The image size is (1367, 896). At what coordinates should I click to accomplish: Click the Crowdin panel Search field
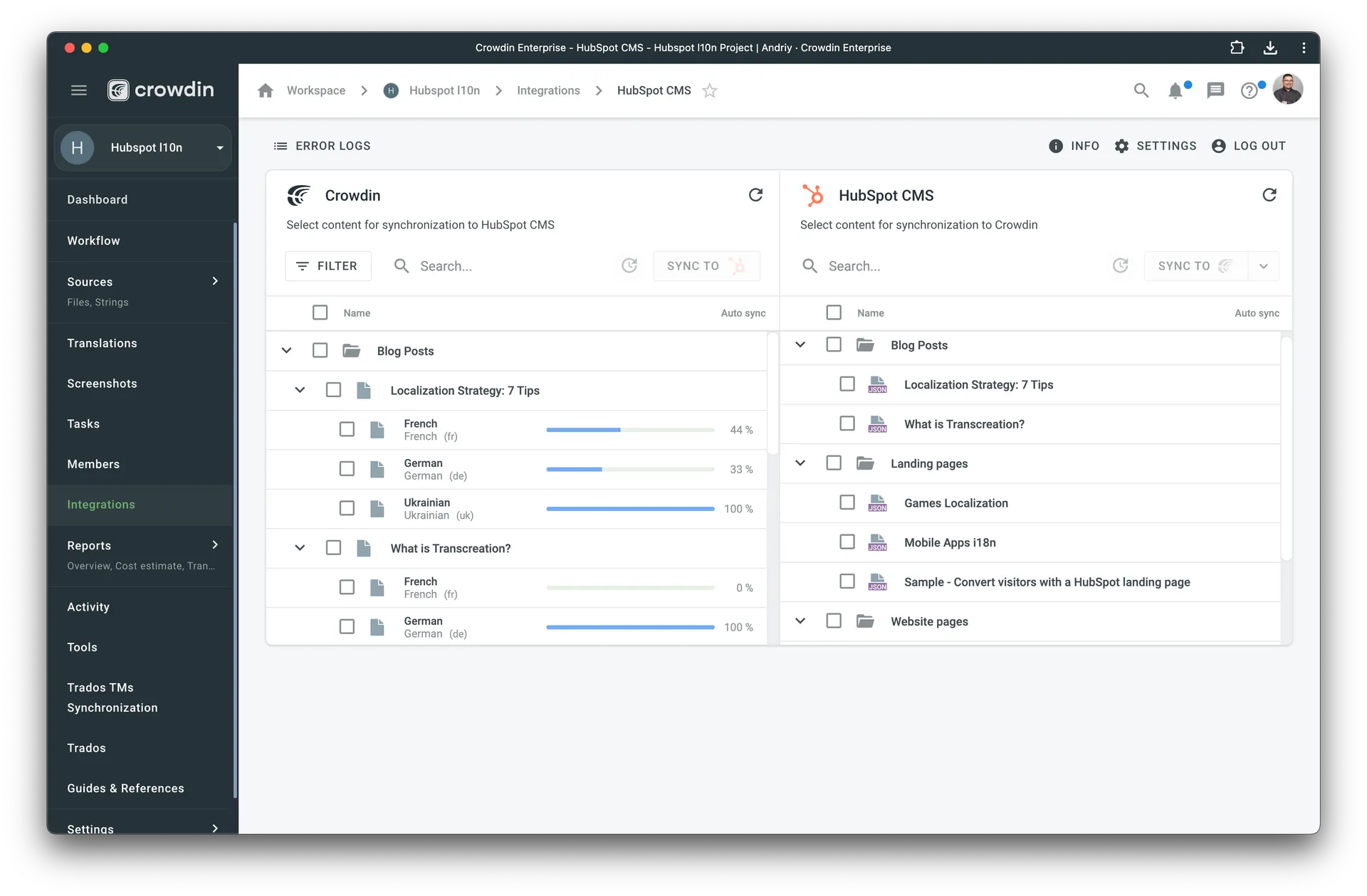502,266
